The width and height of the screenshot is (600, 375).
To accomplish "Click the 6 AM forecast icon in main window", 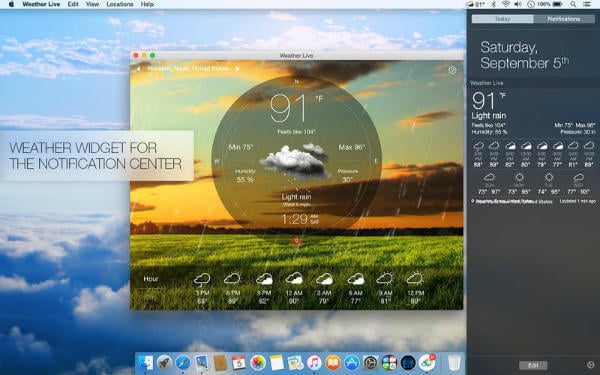I will [x=355, y=279].
